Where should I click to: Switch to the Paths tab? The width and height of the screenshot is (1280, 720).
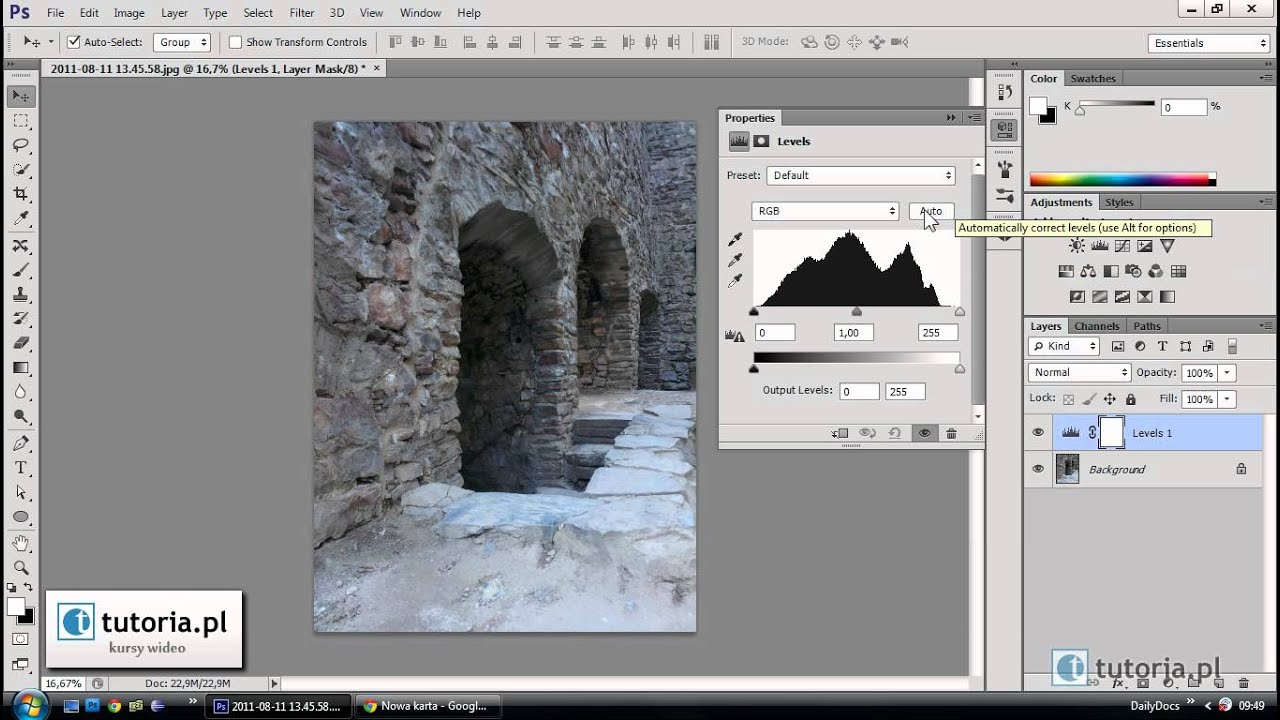coord(1147,326)
